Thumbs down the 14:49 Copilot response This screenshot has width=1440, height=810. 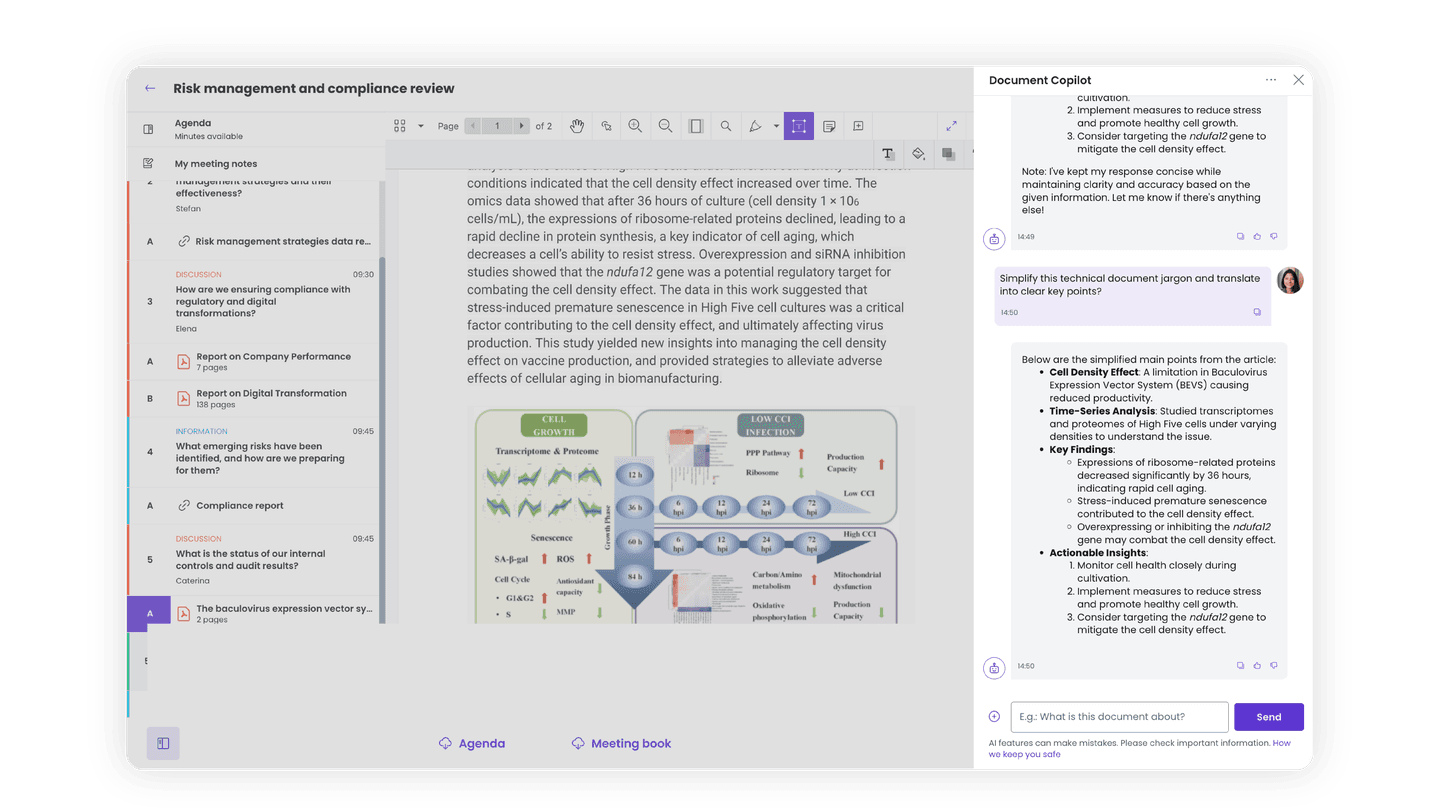click(1273, 235)
